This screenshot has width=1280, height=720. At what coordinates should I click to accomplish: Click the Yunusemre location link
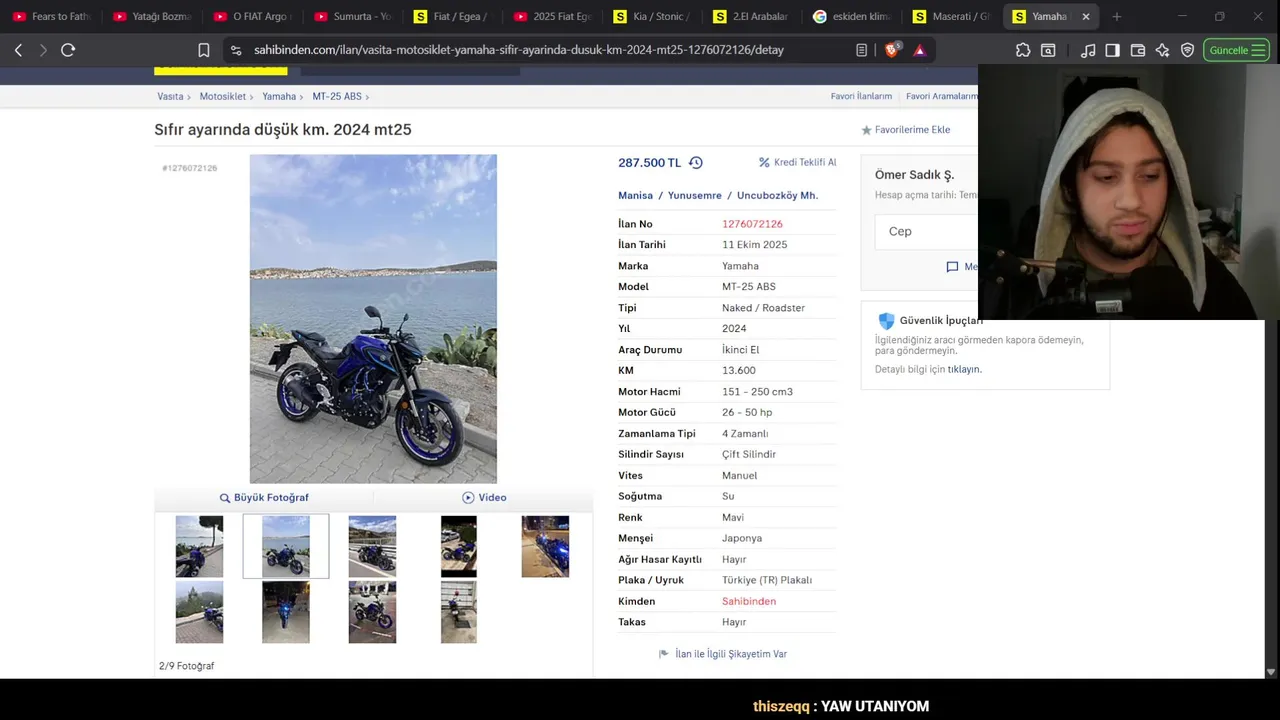coord(695,195)
